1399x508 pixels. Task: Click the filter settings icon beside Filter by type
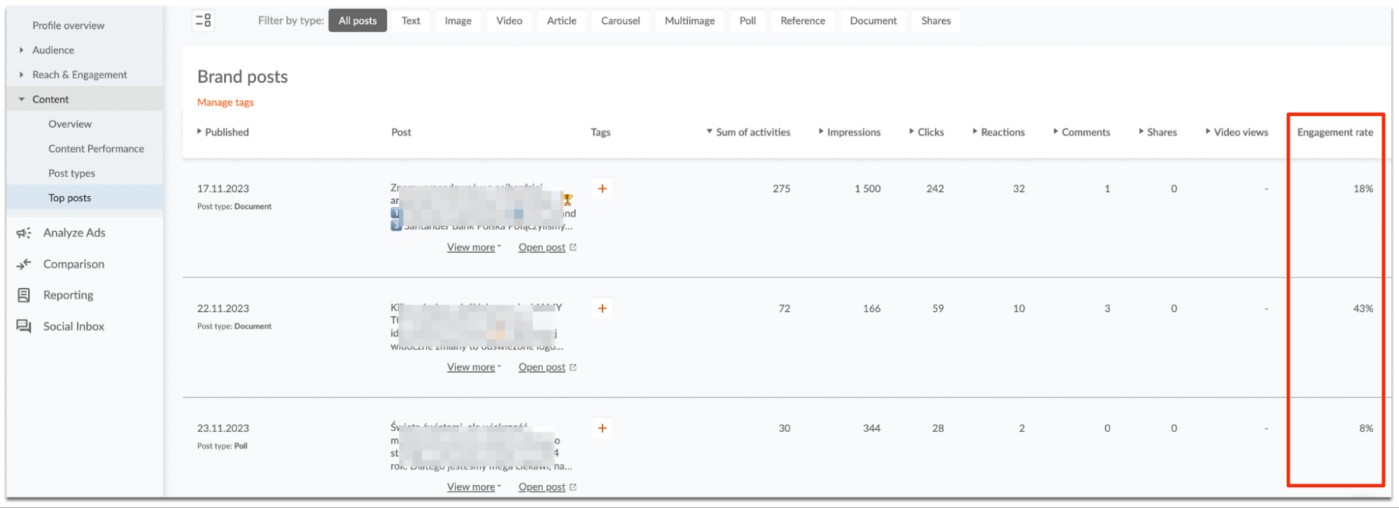coord(203,20)
